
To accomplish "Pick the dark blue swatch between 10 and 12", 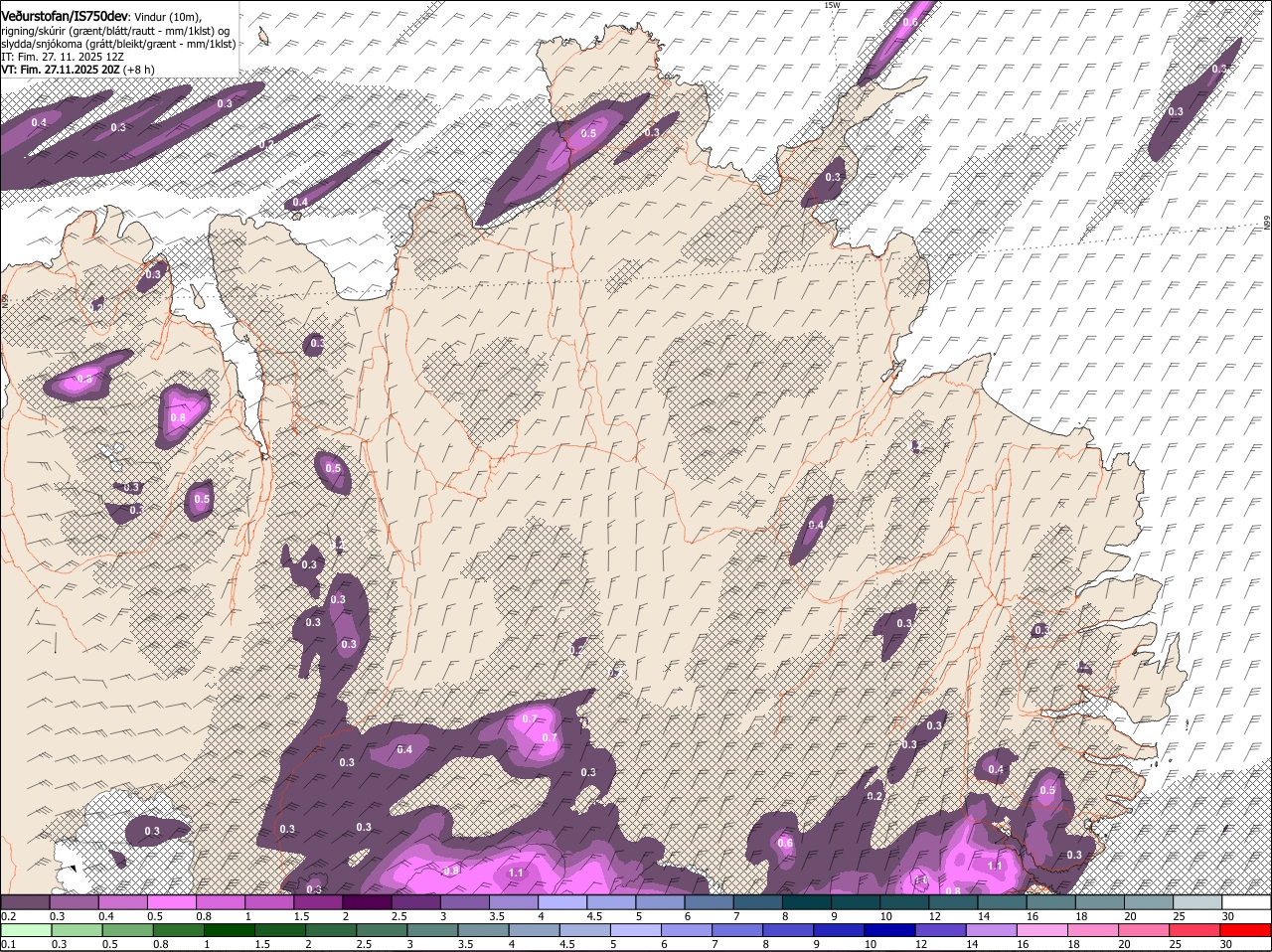I will pyautogui.click(x=890, y=931).
